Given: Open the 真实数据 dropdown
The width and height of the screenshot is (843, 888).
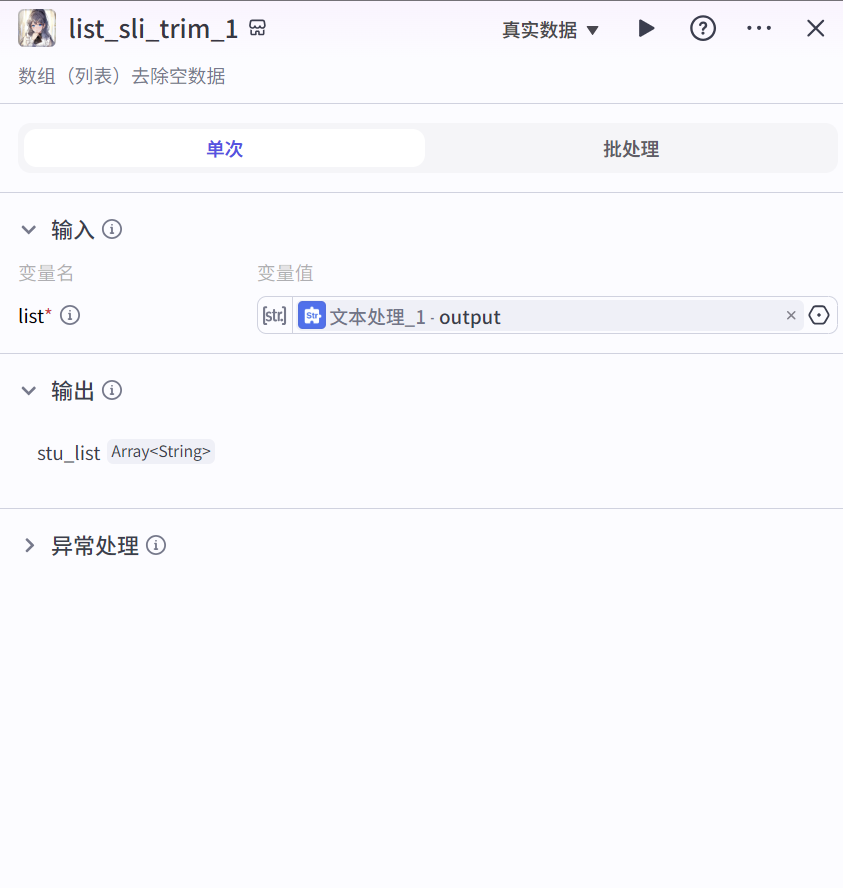Looking at the screenshot, I should coord(550,29).
